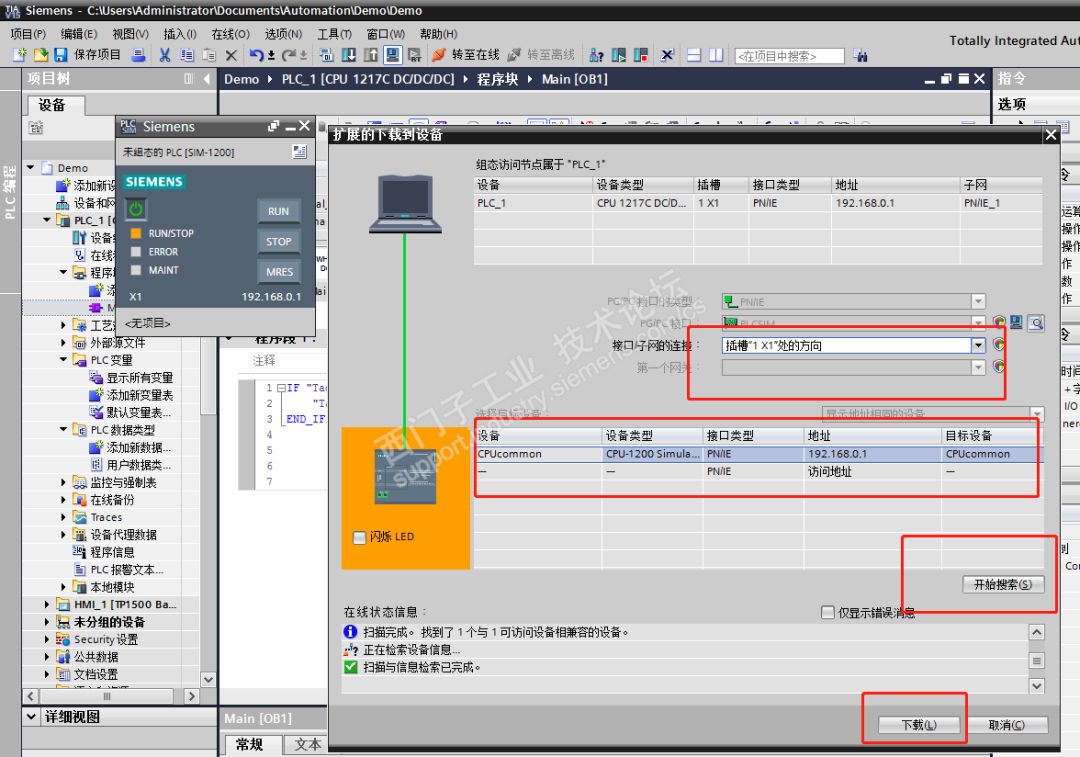
Task: Click the Start CPU toolbar icon
Action: point(619,55)
